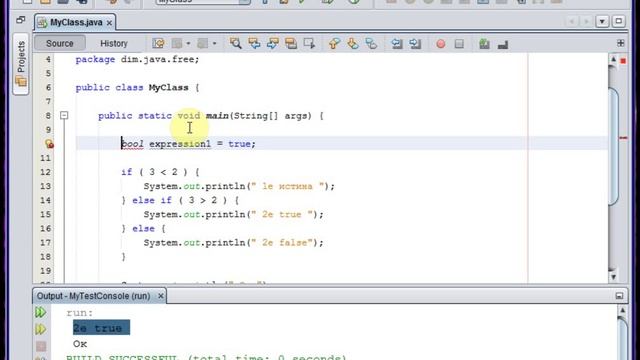
Task: Click the "run:" output line
Action: (80, 313)
